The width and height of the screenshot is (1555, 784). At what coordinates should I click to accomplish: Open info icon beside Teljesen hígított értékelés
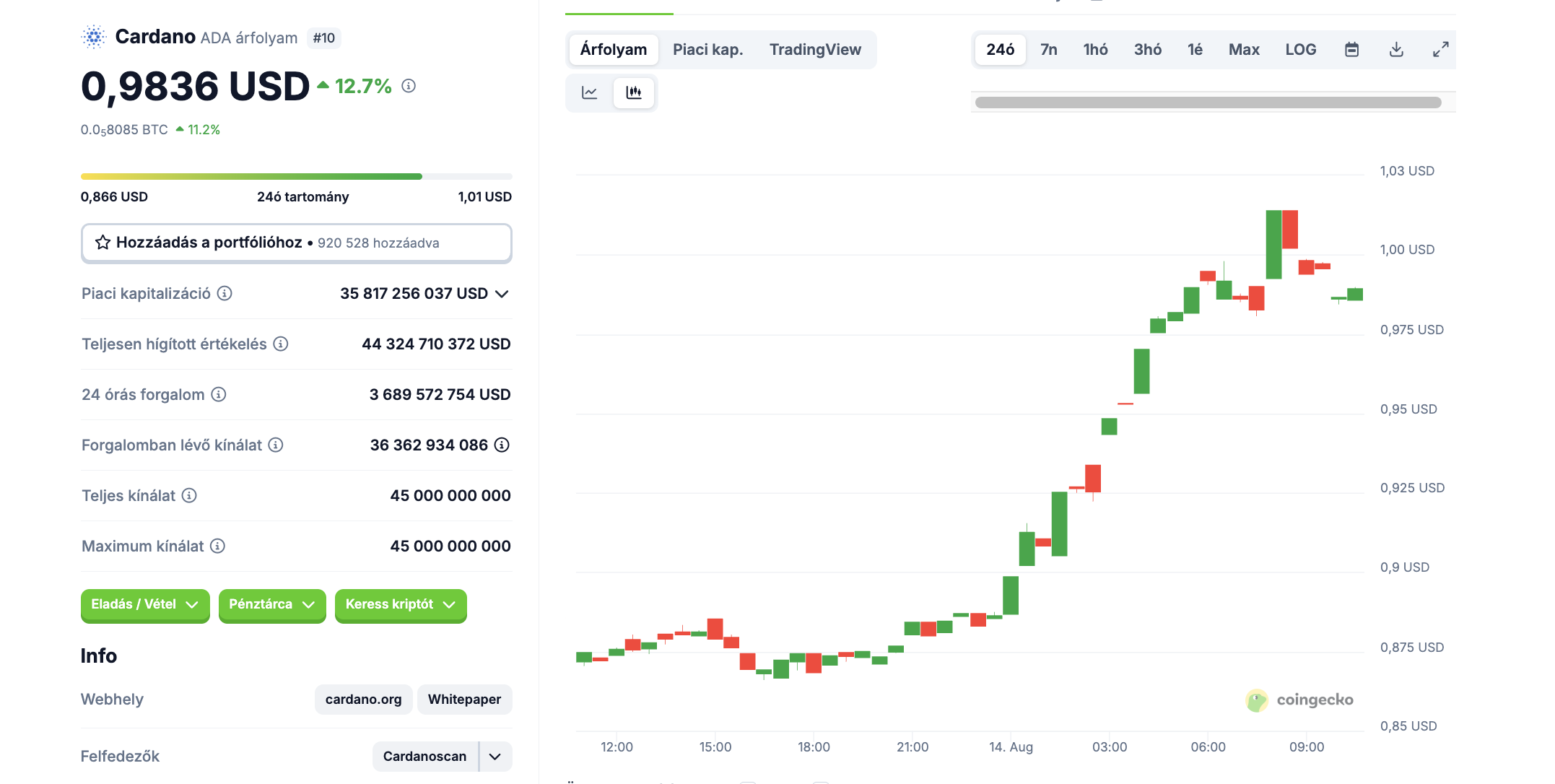tap(281, 344)
